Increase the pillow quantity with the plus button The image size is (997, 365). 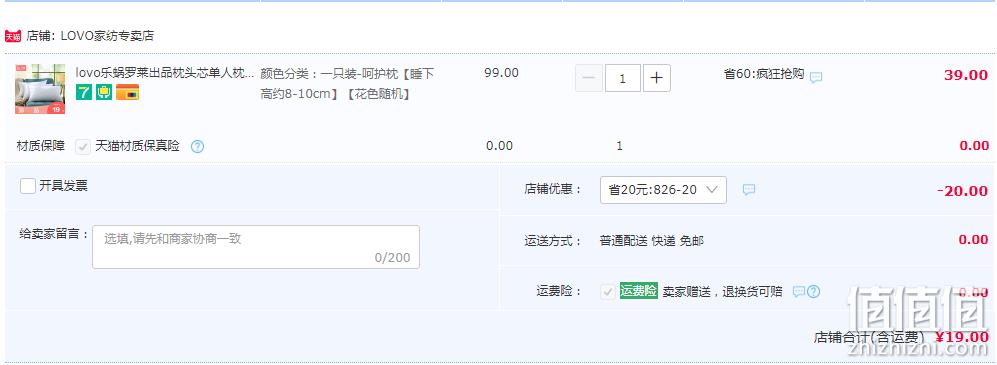(x=657, y=78)
